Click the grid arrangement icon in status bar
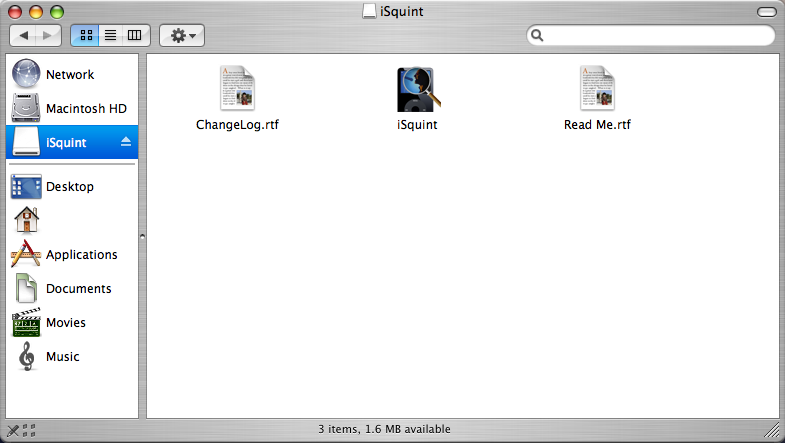Image resolution: width=785 pixels, height=443 pixels. pyautogui.click(x=29, y=430)
